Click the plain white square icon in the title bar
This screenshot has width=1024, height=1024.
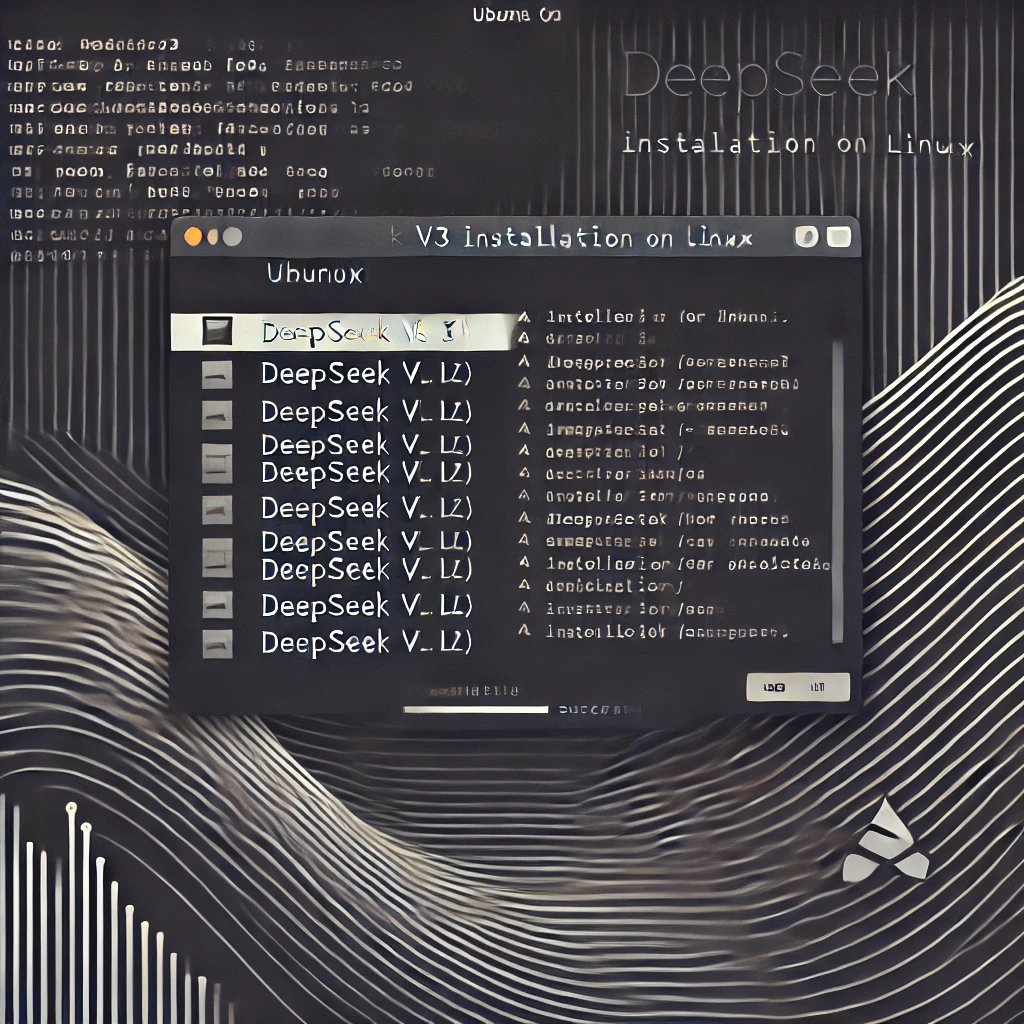pyautogui.click(x=839, y=237)
